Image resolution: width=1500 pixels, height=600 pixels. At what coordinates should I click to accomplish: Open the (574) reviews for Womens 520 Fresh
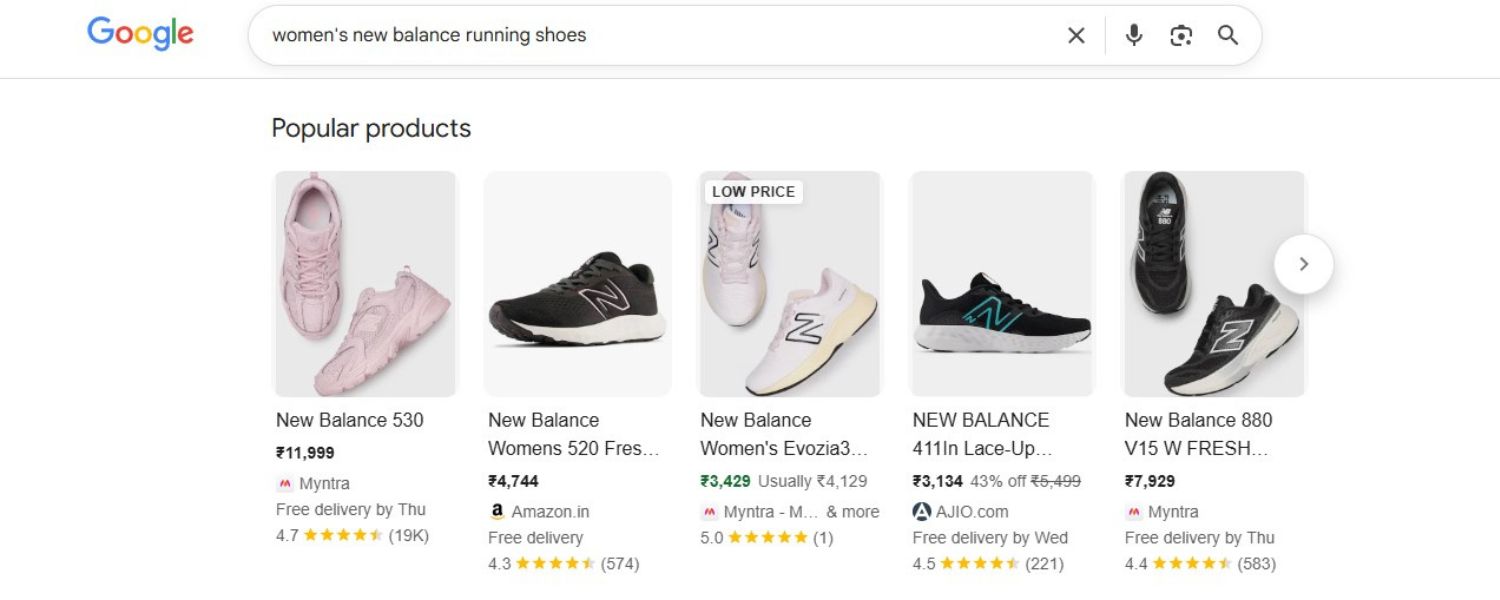click(621, 563)
